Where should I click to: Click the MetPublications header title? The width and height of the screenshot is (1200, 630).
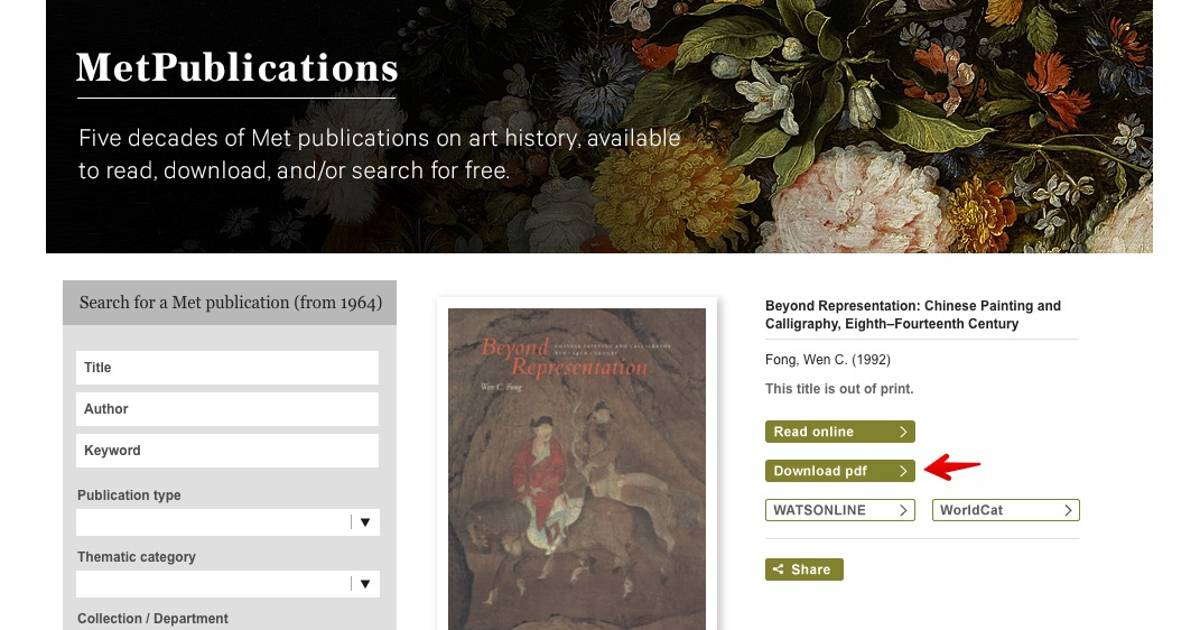237,68
